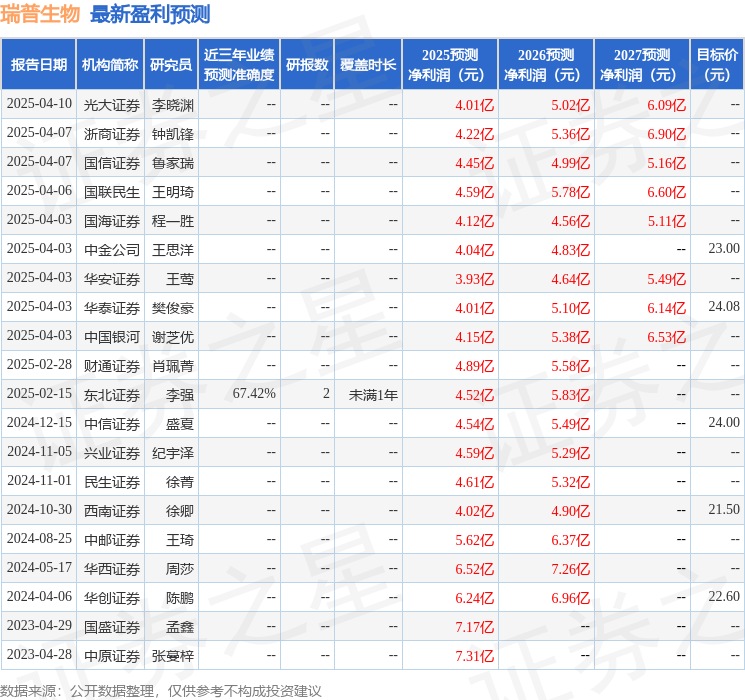Select analyst name 纪宇泽
This screenshot has height=700, width=745.
pyautogui.click(x=173, y=453)
